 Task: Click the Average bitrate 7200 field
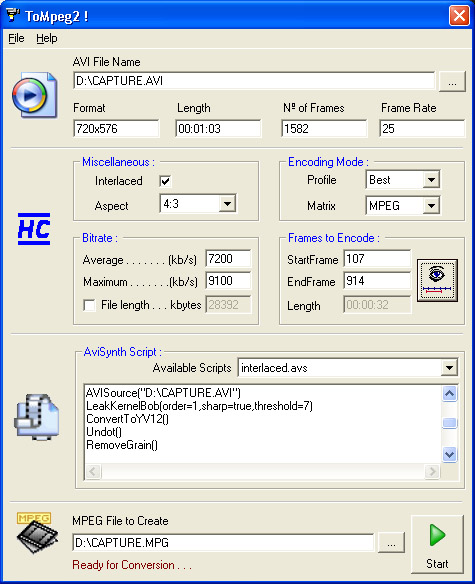228,258
